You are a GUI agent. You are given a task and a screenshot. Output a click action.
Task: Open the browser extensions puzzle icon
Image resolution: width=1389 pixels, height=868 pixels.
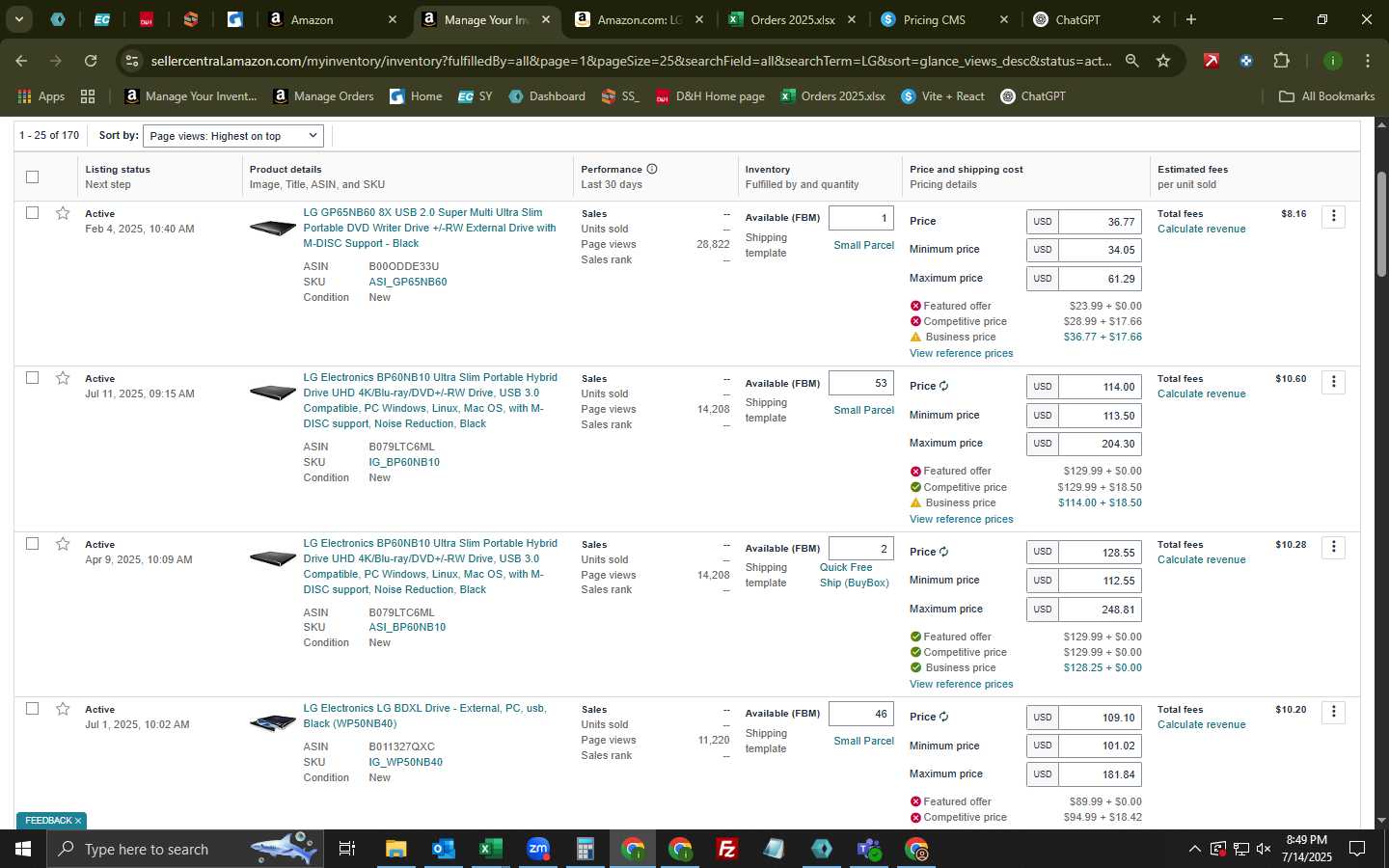[x=1281, y=61]
